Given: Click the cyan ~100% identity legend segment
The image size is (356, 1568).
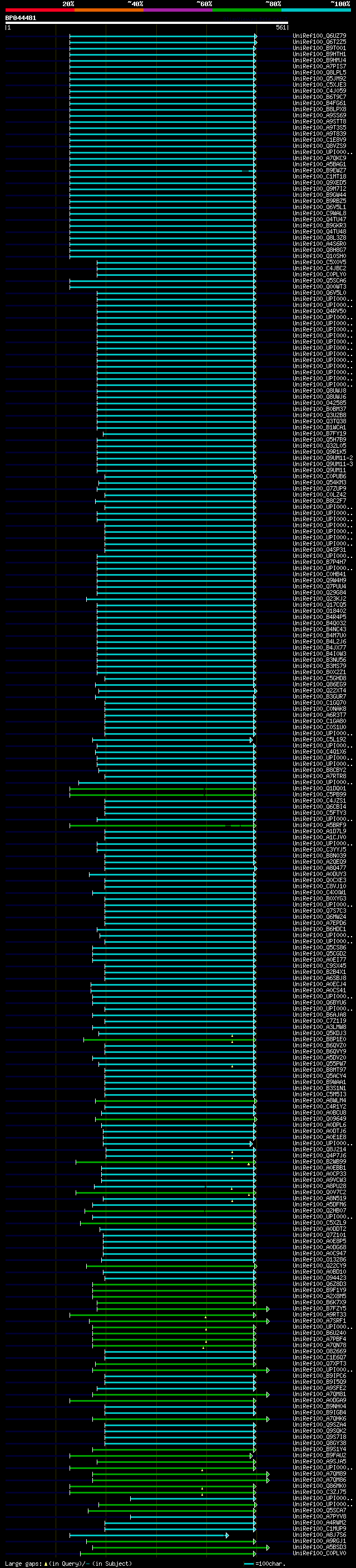Looking at the screenshot, I should click(316, 10).
